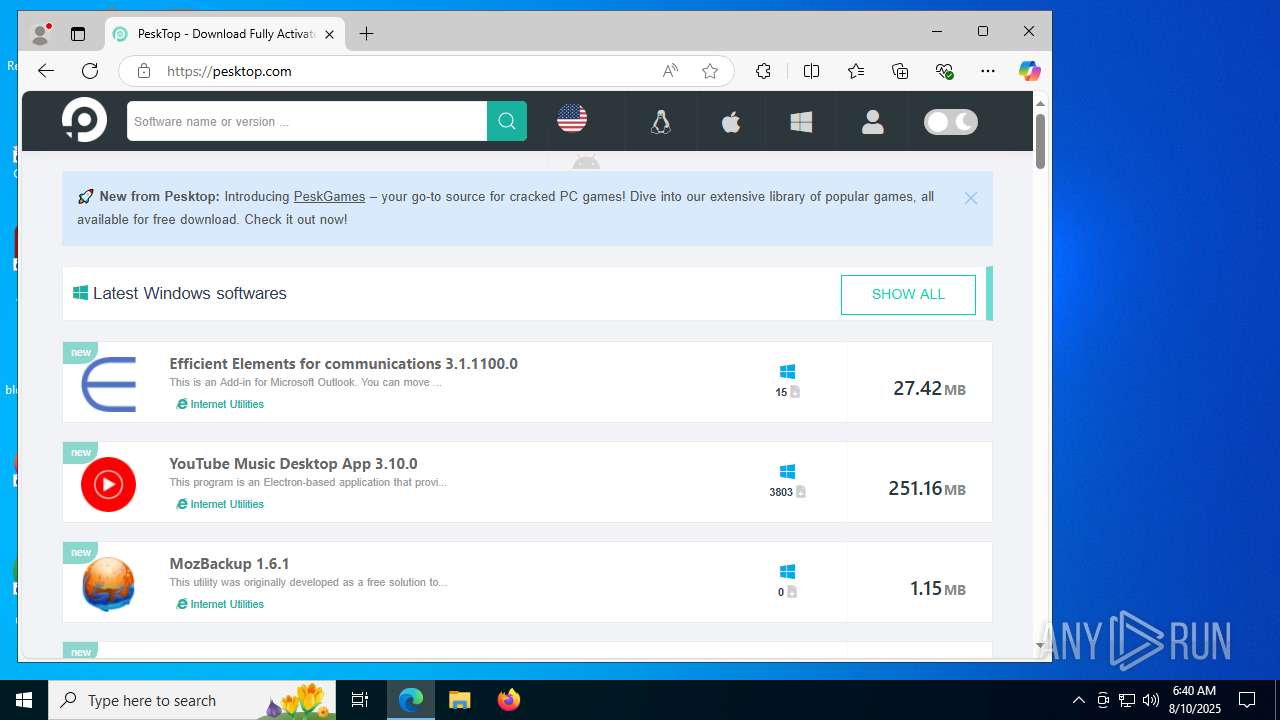Open MozBackup 1.6.1 entry

coord(229,563)
